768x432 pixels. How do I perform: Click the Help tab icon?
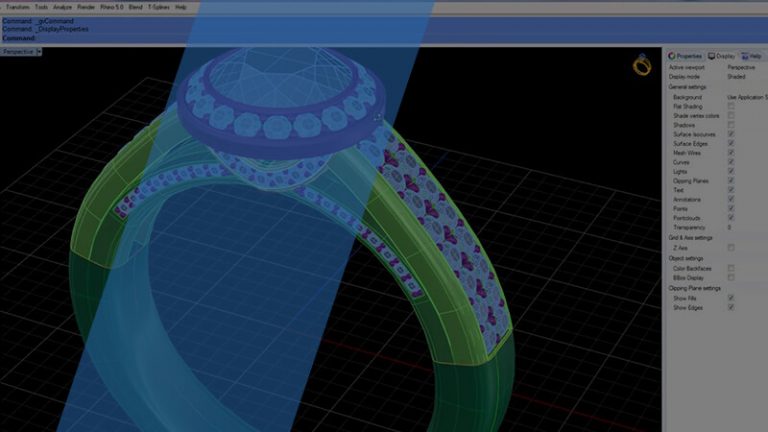[x=742, y=56]
